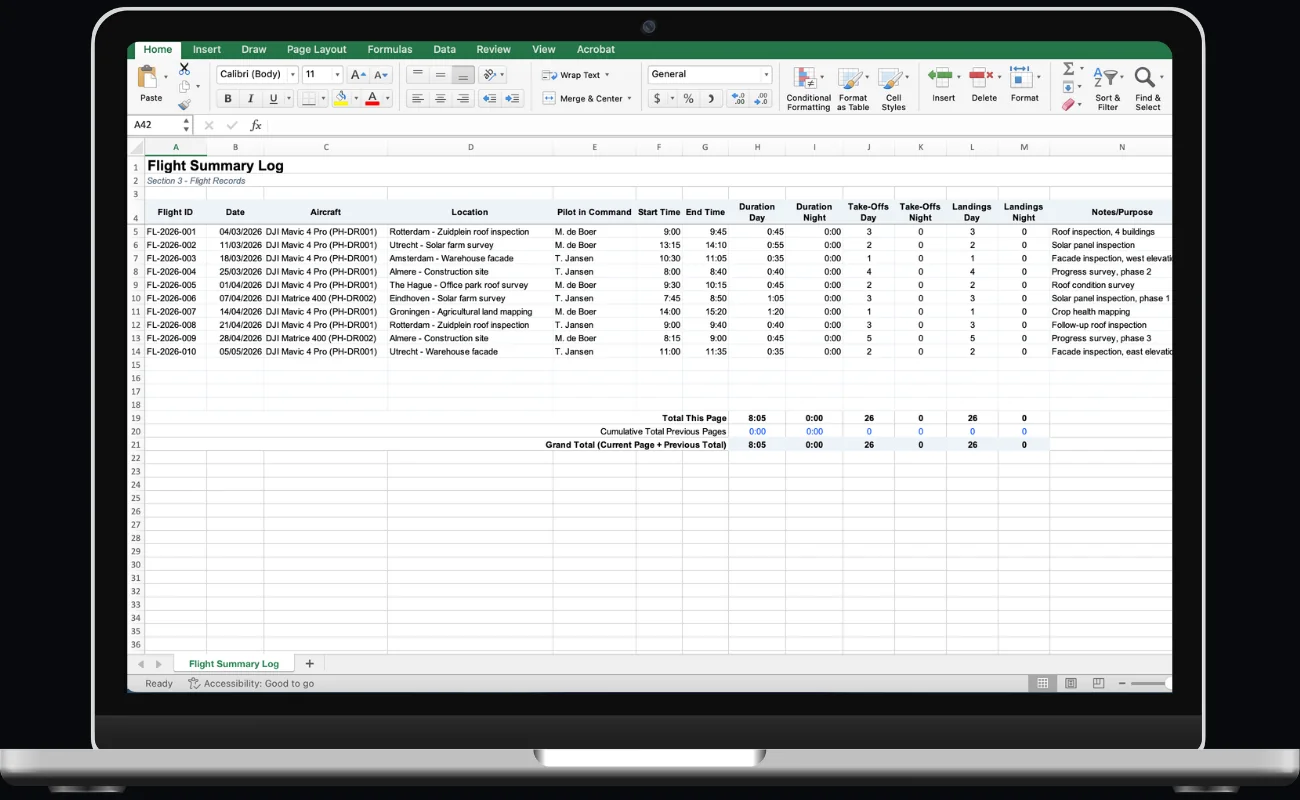Open the Review tab
This screenshot has width=1300, height=800.
coord(494,49)
